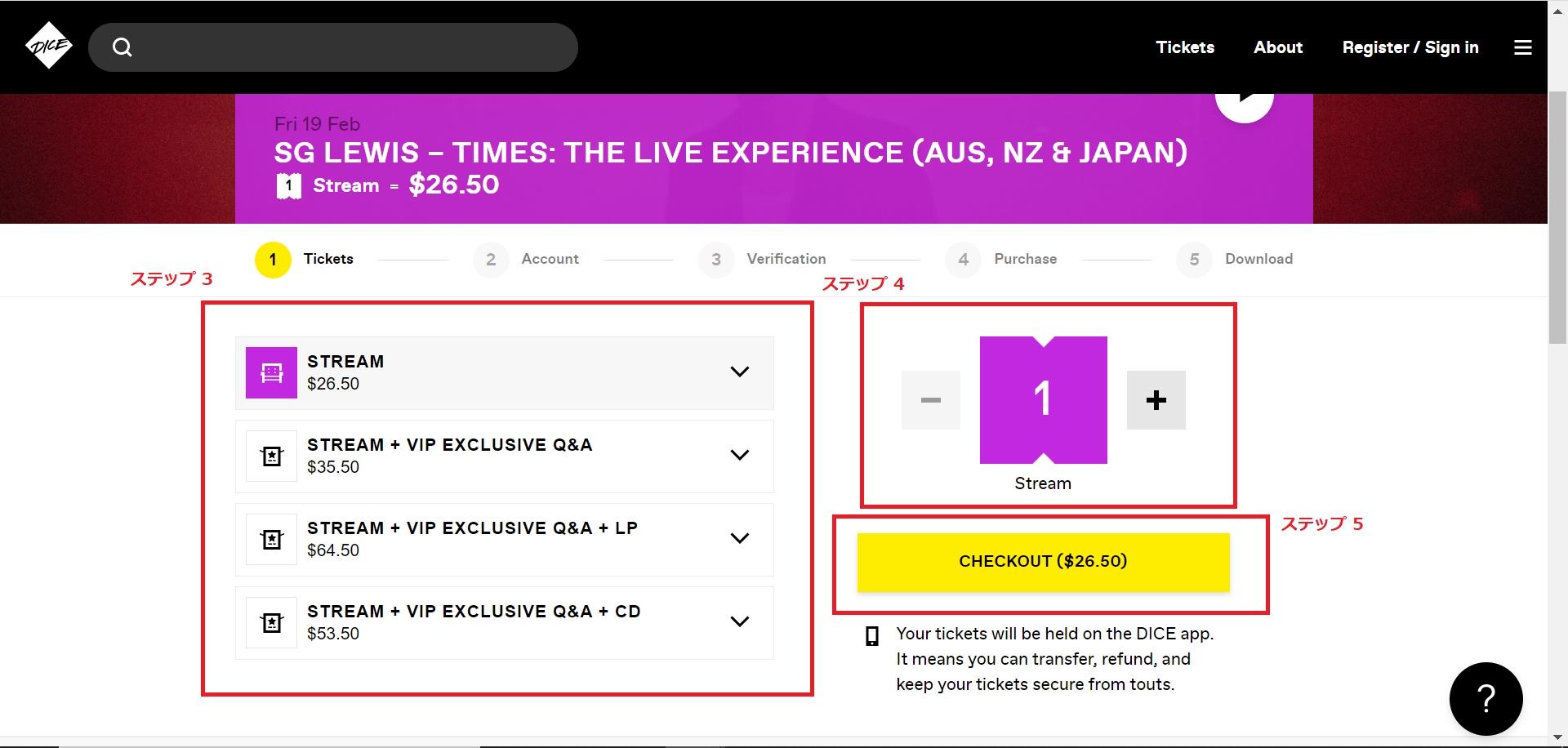1568x748 pixels.
Task: Open the round help question mark button
Action: [x=1486, y=698]
